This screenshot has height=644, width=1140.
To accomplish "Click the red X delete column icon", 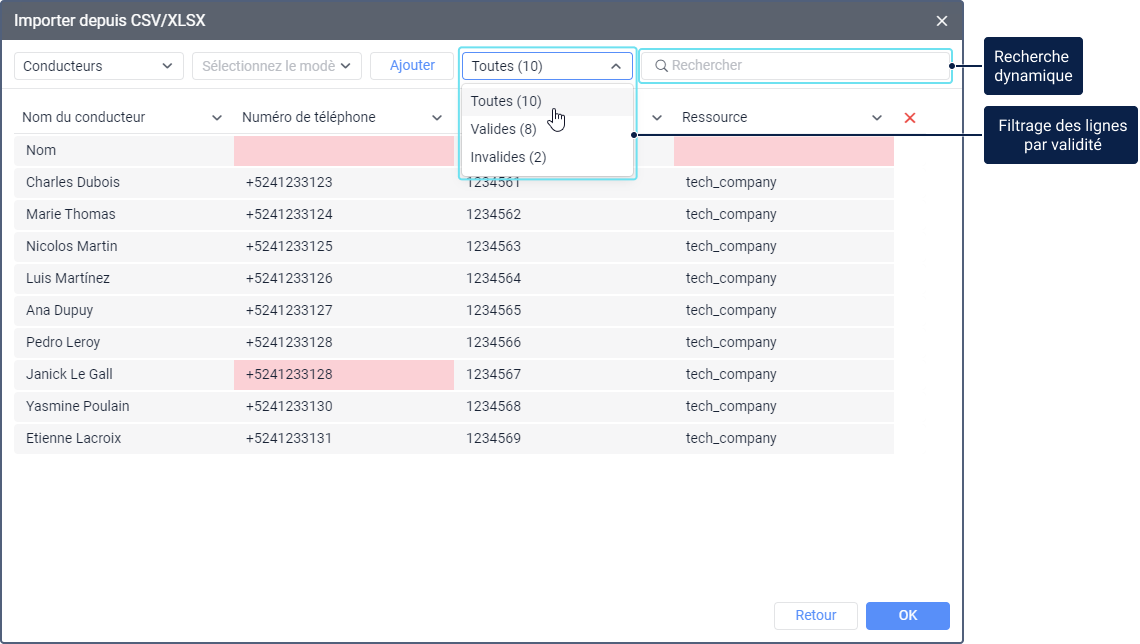I will [x=910, y=118].
